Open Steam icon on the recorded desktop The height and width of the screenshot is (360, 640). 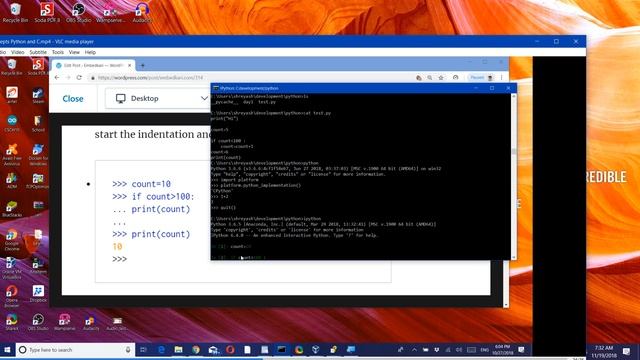38,96
